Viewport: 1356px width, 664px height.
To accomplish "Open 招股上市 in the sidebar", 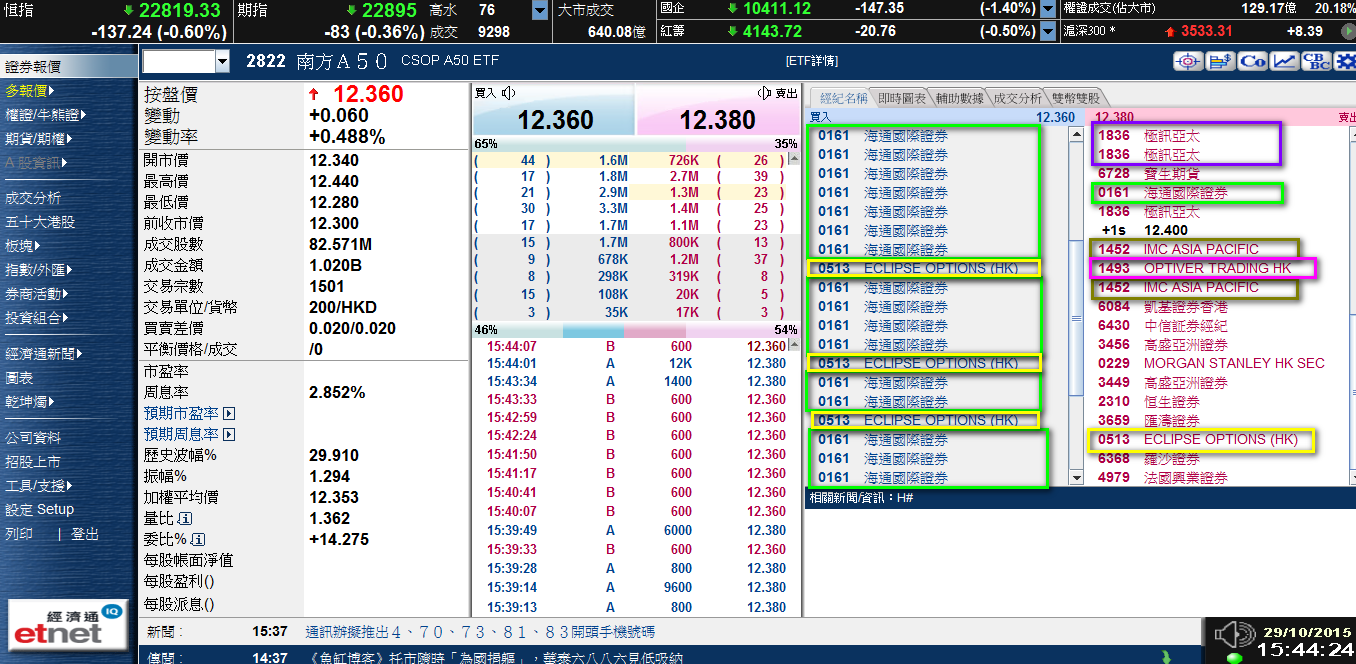I will [33, 462].
